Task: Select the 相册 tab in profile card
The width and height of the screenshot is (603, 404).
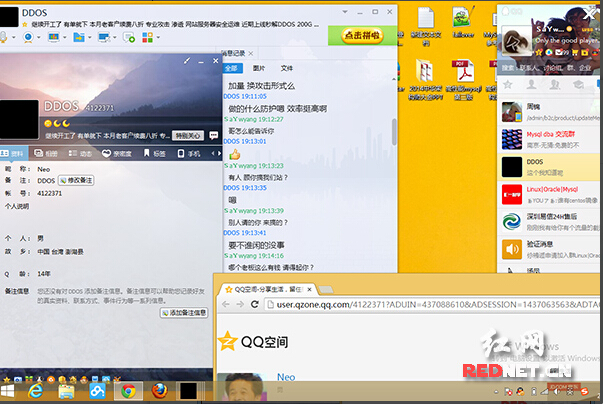Action: click(51, 154)
